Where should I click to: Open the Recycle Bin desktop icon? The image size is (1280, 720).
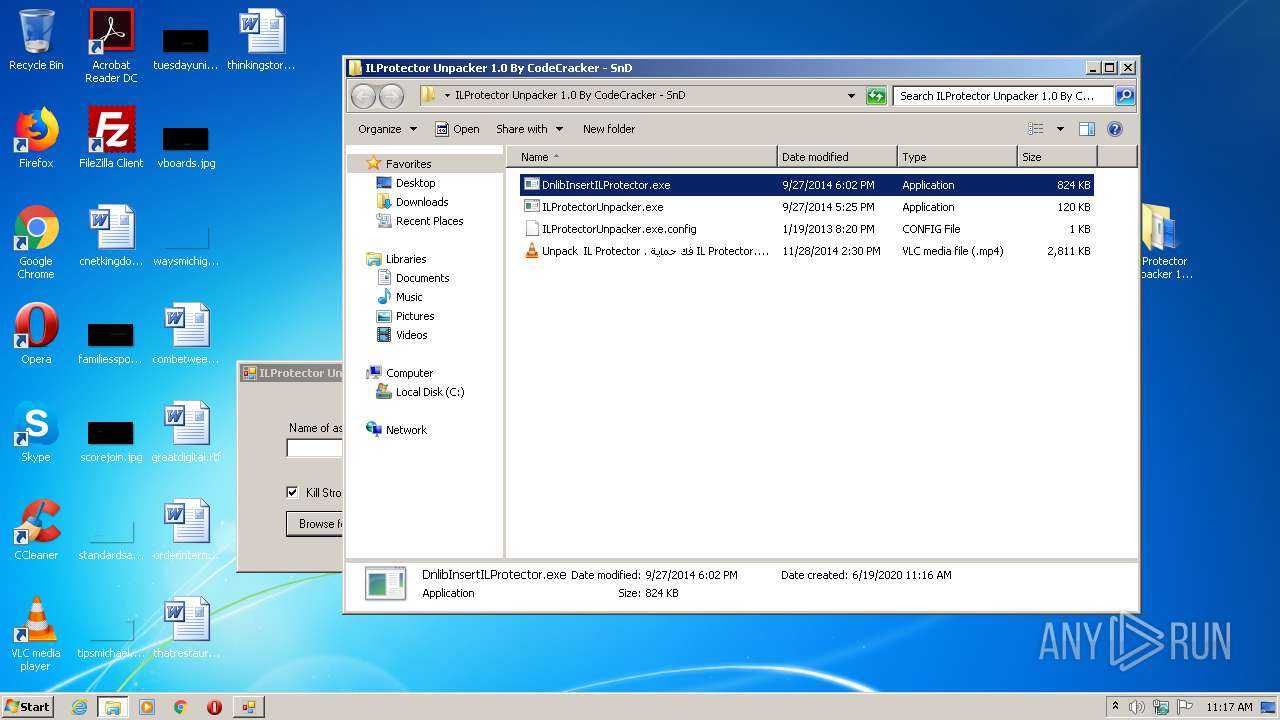tap(36, 40)
